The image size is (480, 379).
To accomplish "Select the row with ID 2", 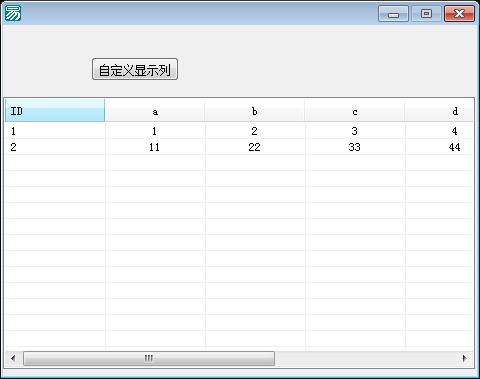I will (239, 147).
